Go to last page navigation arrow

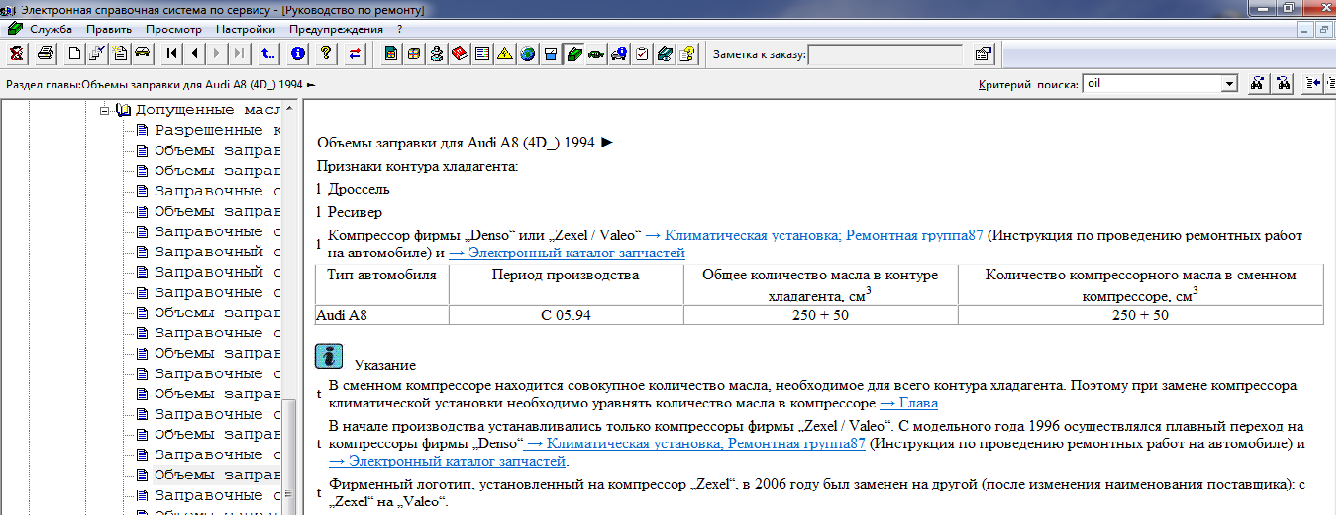(240, 54)
